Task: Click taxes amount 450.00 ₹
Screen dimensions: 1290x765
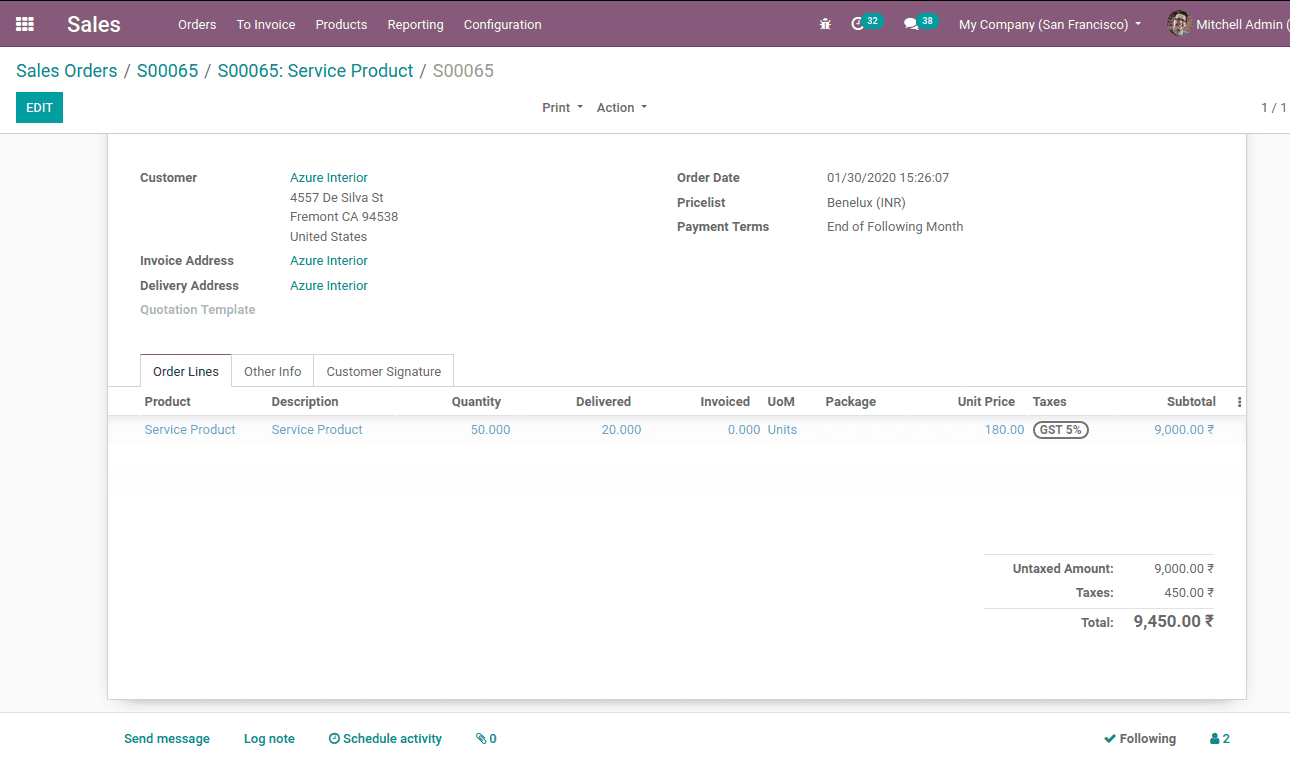Action: click(x=1189, y=593)
